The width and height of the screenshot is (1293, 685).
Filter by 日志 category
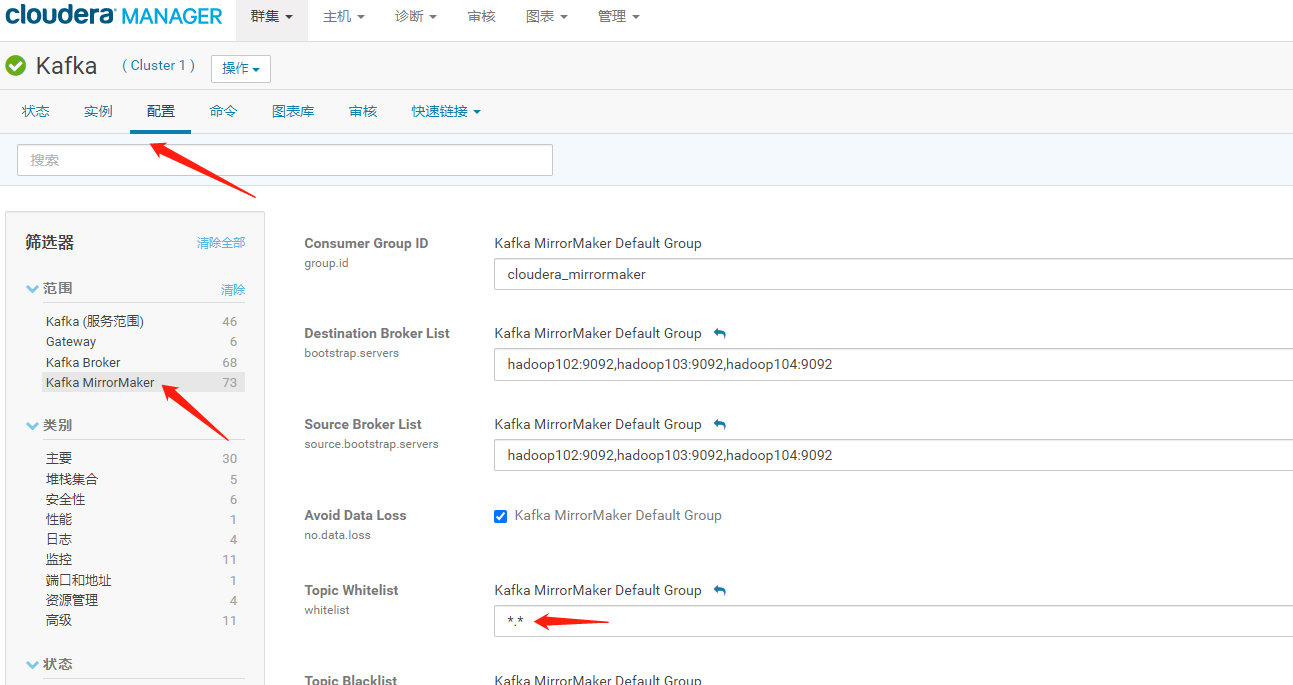[x=59, y=539]
